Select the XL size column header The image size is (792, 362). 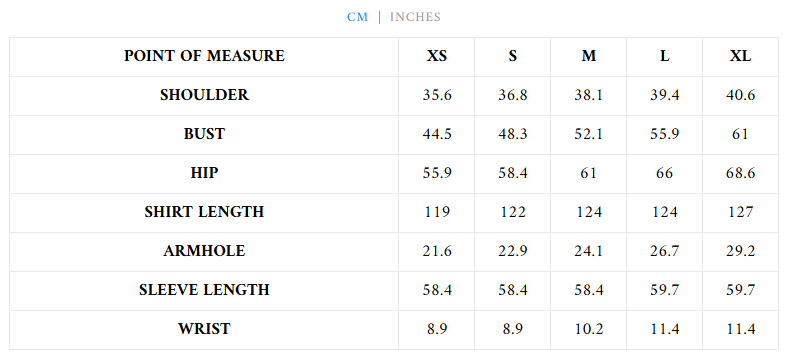[740, 56]
